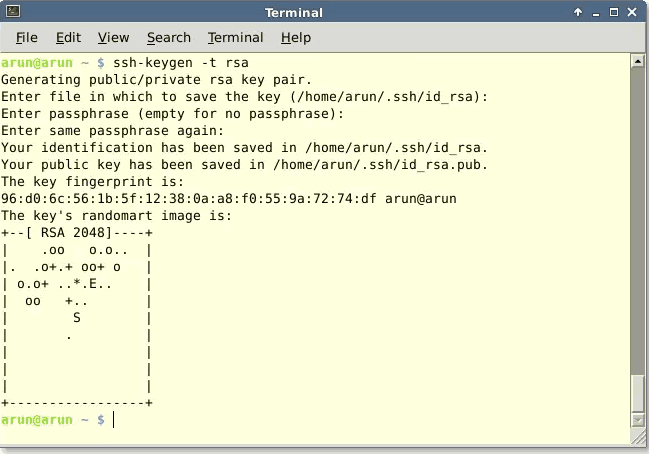Click the scrollbar up arrow

pyautogui.click(x=638, y=62)
